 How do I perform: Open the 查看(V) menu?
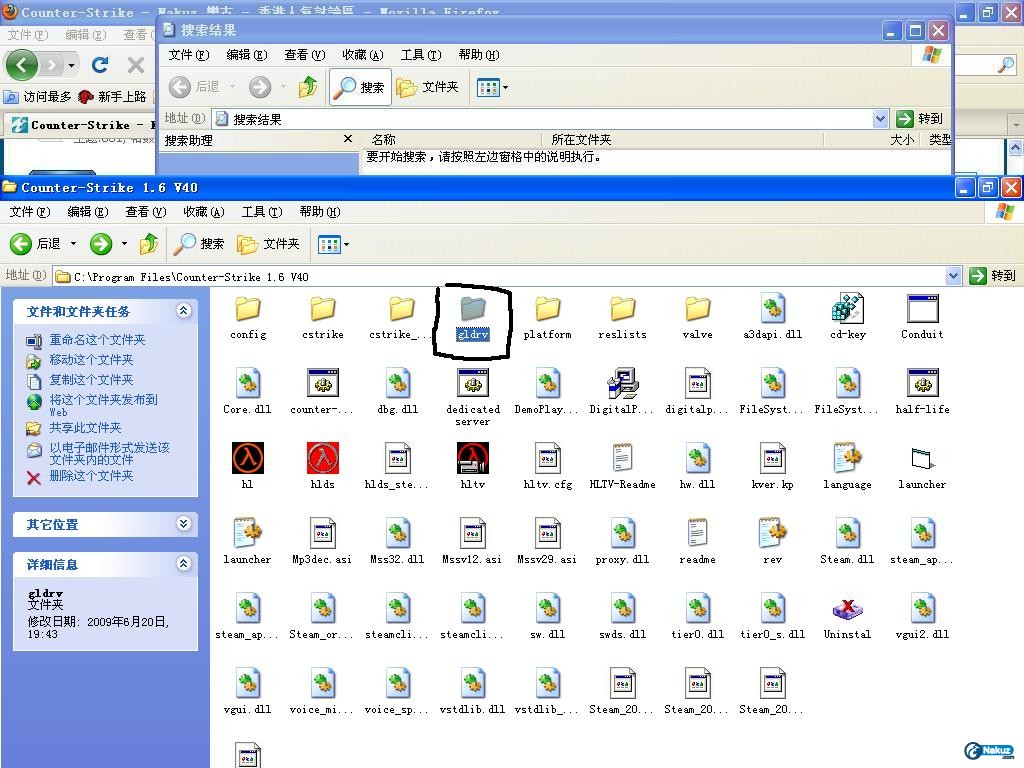pos(145,212)
